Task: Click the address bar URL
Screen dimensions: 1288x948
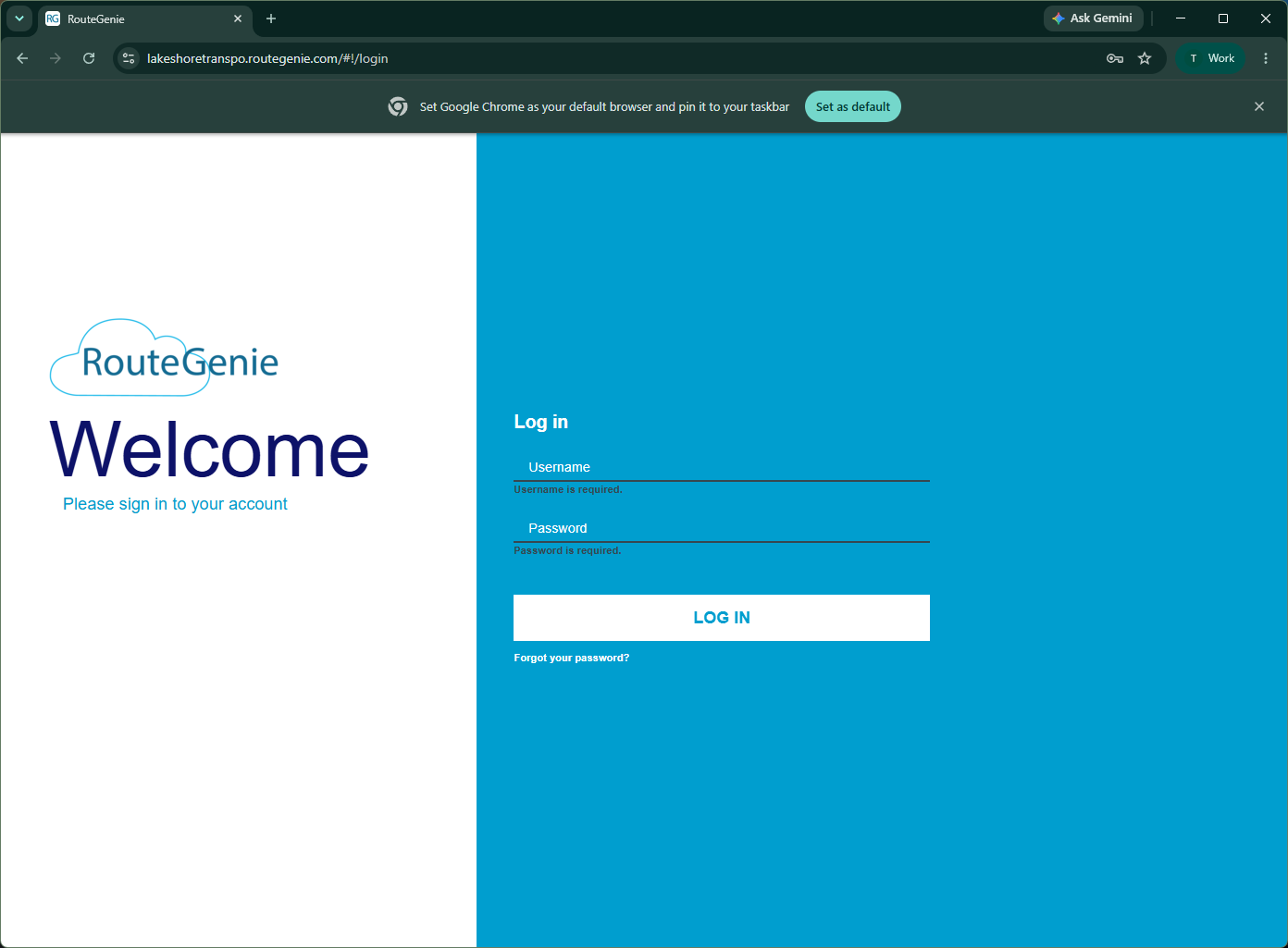Action: (x=267, y=58)
